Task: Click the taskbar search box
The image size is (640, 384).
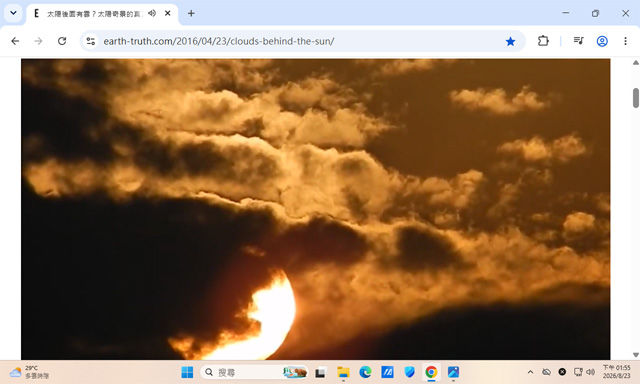Action: click(254, 372)
